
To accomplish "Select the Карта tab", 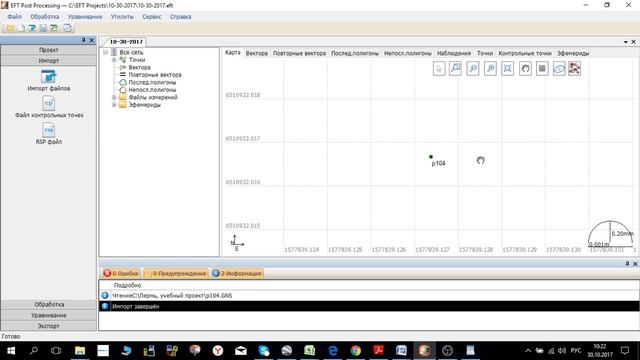I will click(x=233, y=53).
